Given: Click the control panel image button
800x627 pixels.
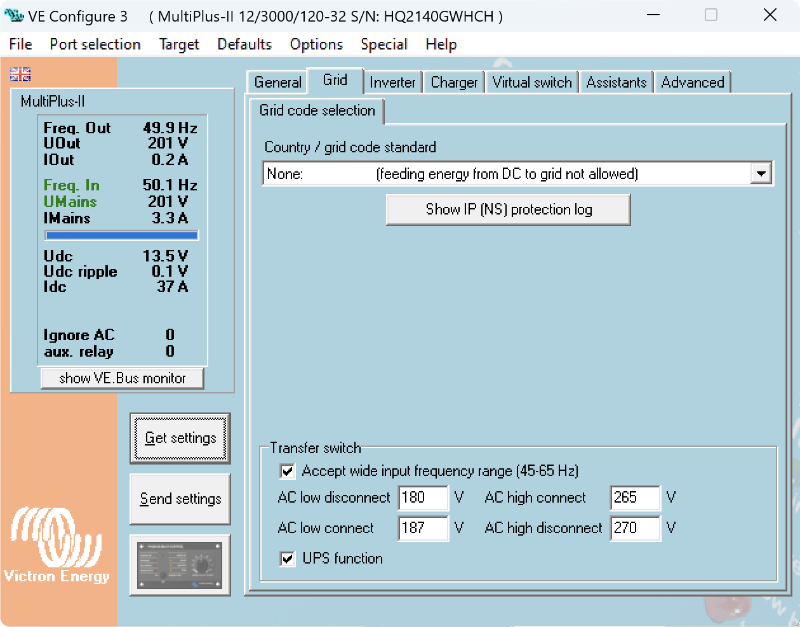Looking at the screenshot, I should [x=180, y=565].
